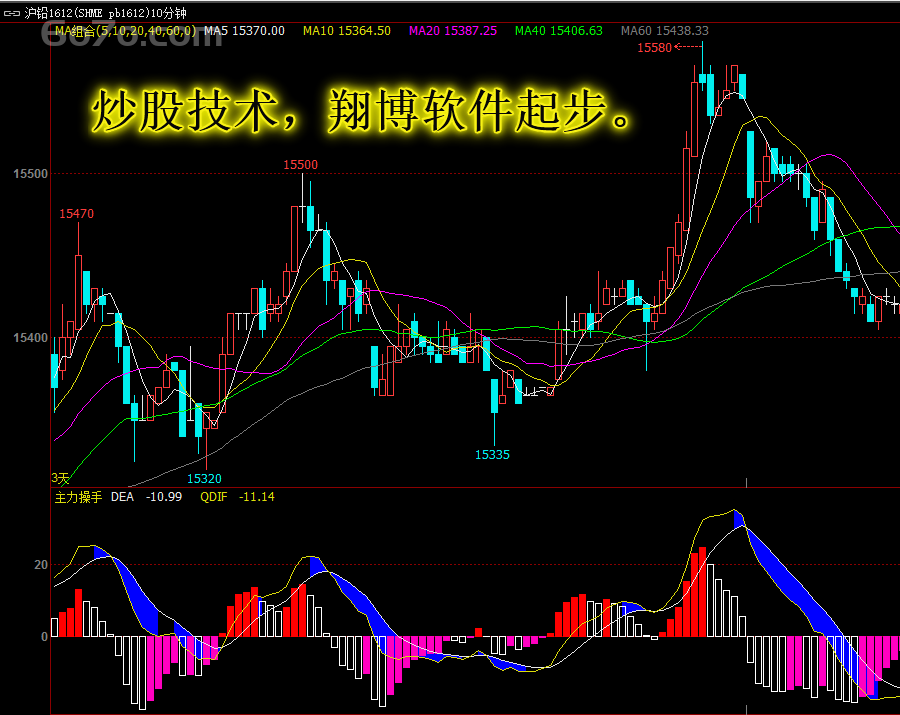900x715 pixels.
Task: Select the MA20 15387.25 value
Action: 453,30
